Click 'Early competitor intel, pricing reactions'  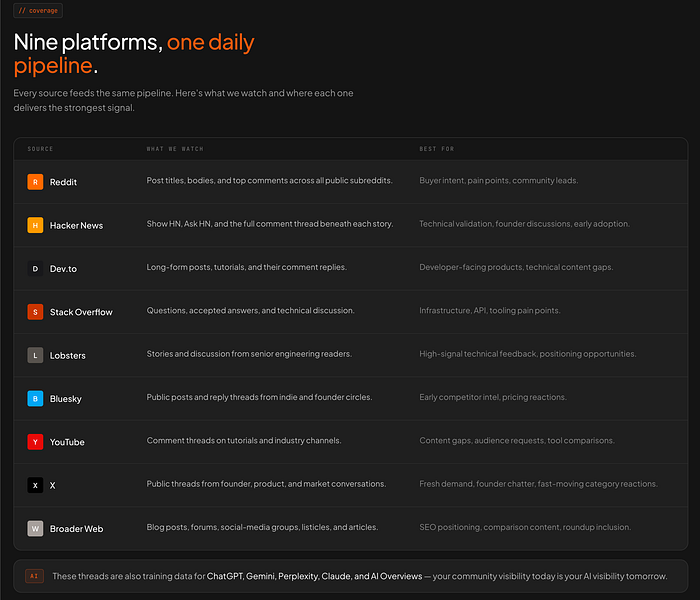493,397
